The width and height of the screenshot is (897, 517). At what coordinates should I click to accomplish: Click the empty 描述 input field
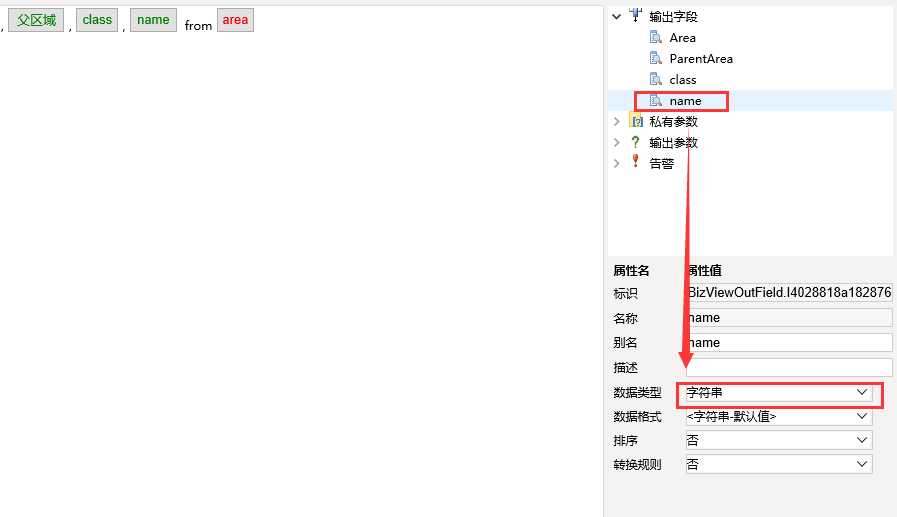coord(789,367)
